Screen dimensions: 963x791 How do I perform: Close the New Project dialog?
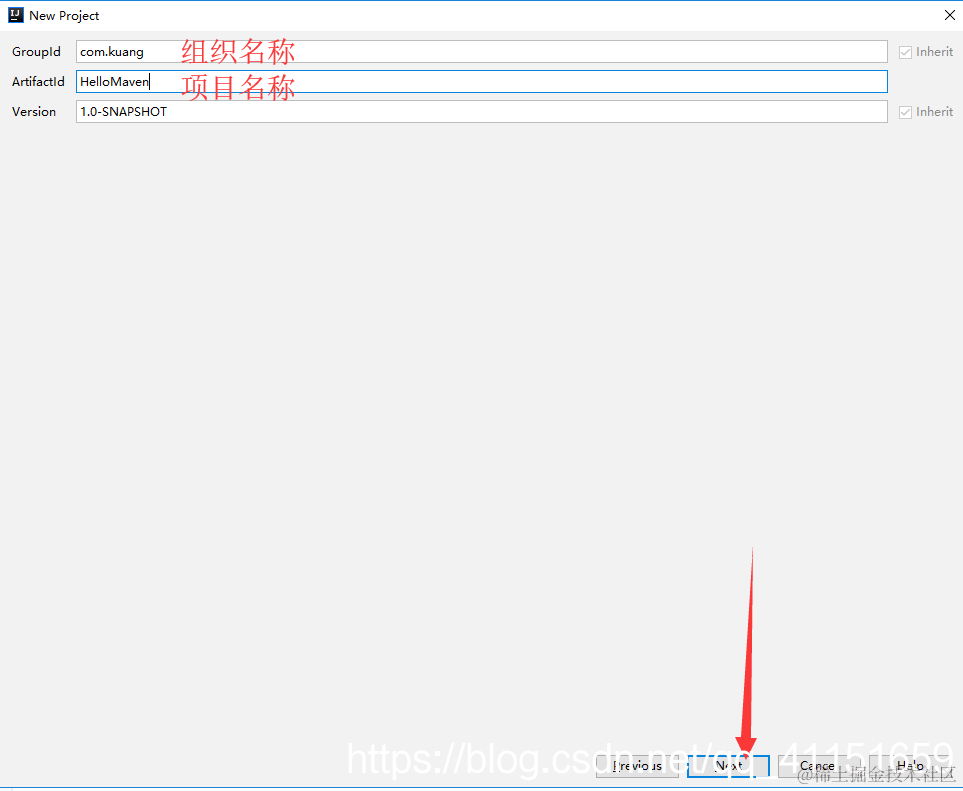(x=949, y=15)
